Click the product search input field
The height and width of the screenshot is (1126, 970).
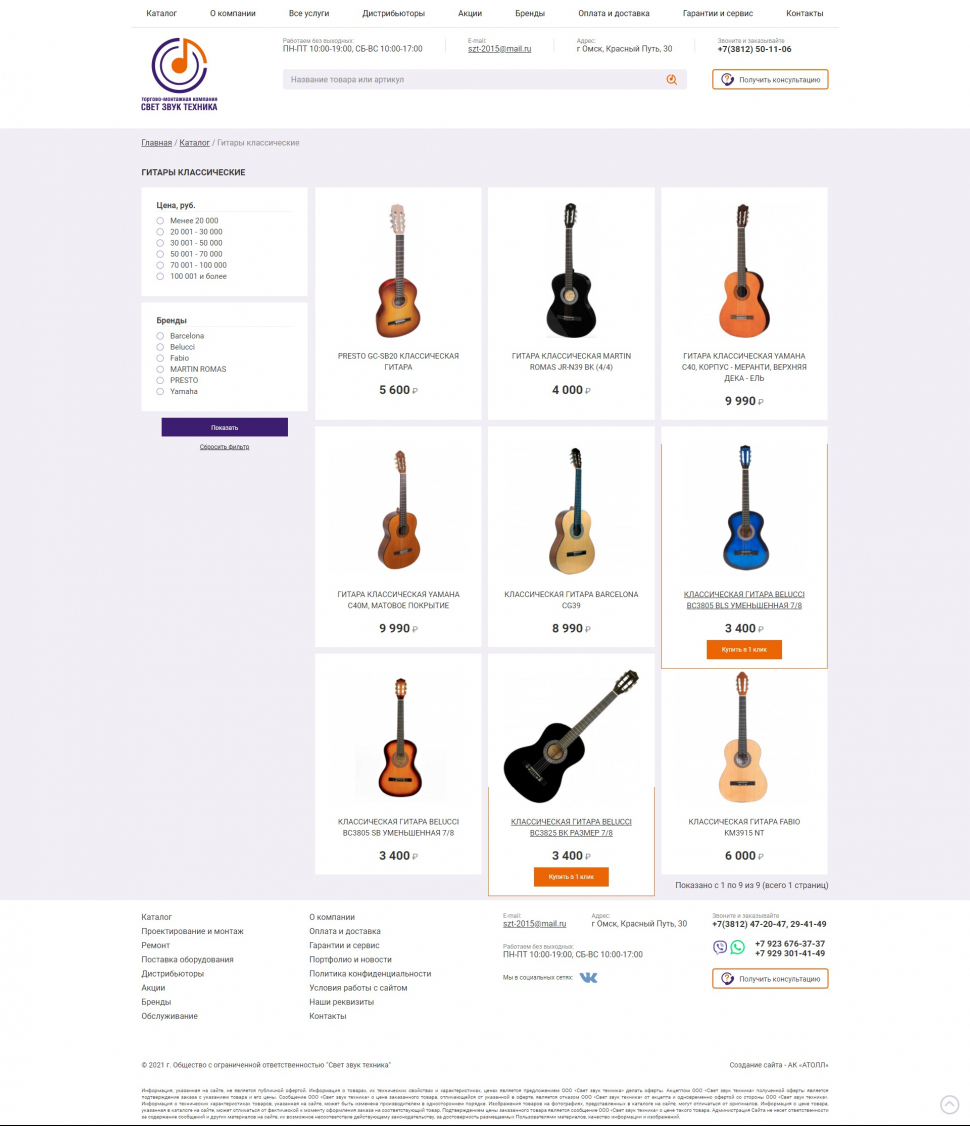pyautogui.click(x=474, y=80)
